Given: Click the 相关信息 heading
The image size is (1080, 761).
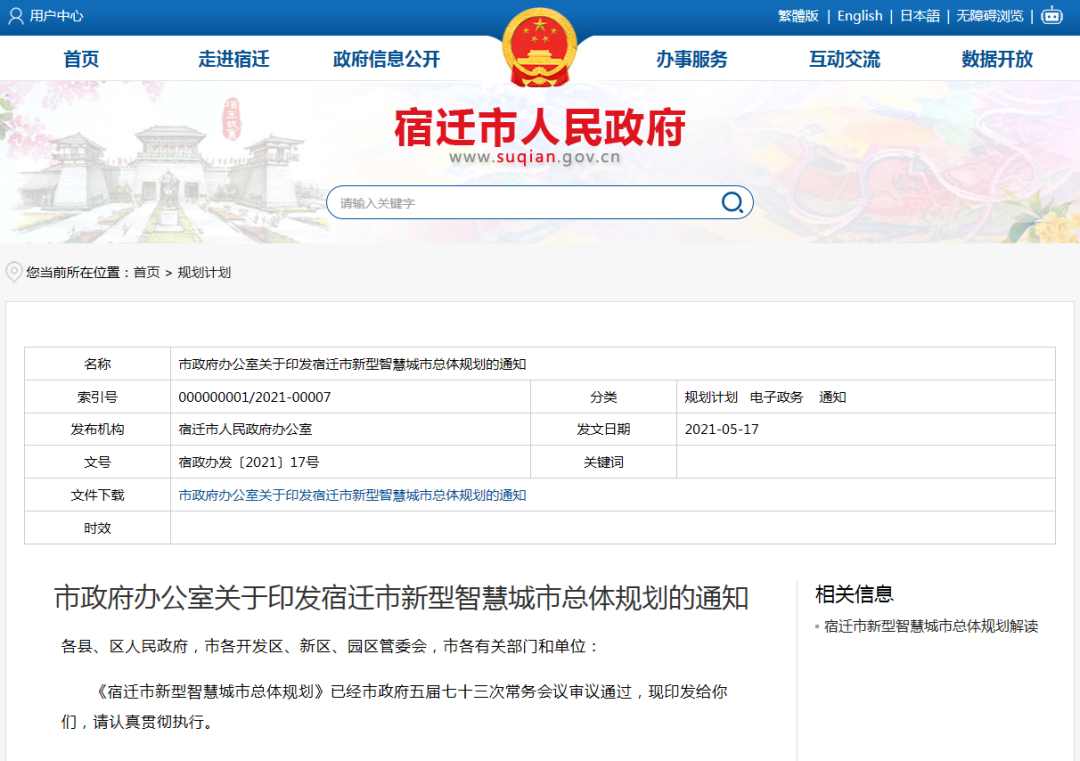Looking at the screenshot, I should coord(854,594).
